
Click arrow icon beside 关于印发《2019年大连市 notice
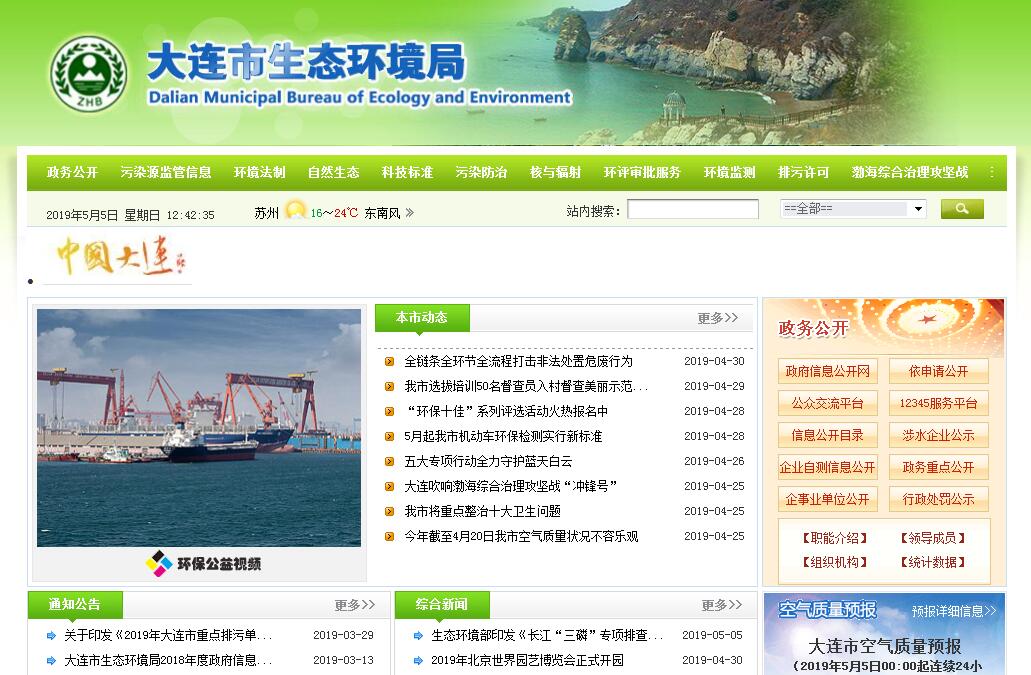[51, 636]
